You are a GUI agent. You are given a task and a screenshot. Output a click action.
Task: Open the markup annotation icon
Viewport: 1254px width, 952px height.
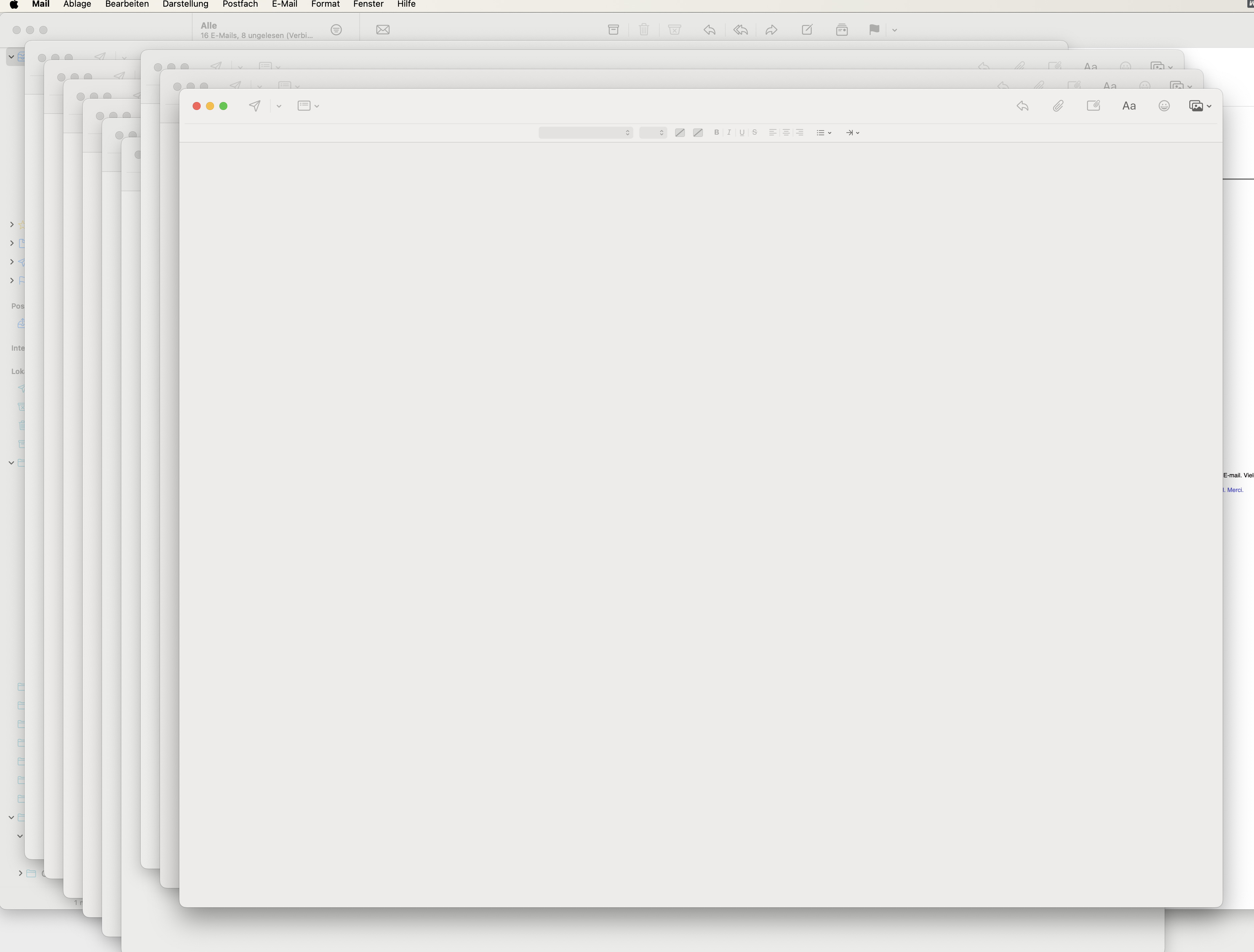click(x=1093, y=106)
